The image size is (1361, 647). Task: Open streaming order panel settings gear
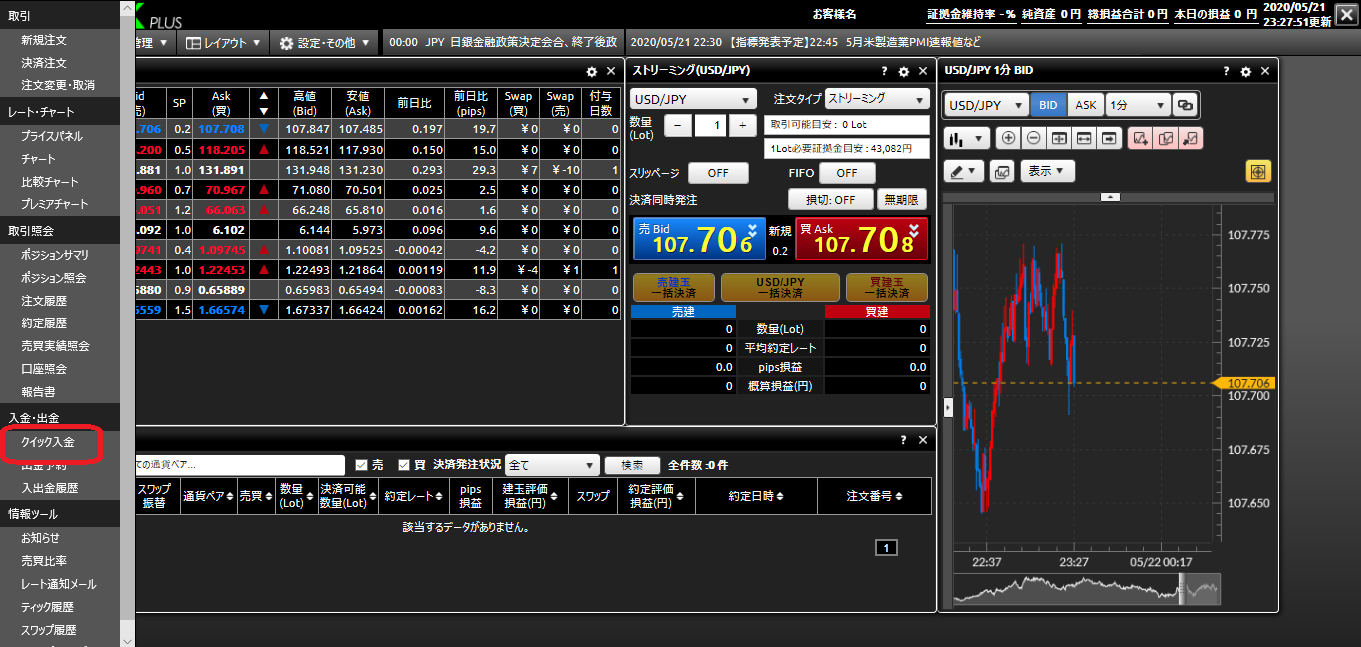[904, 72]
